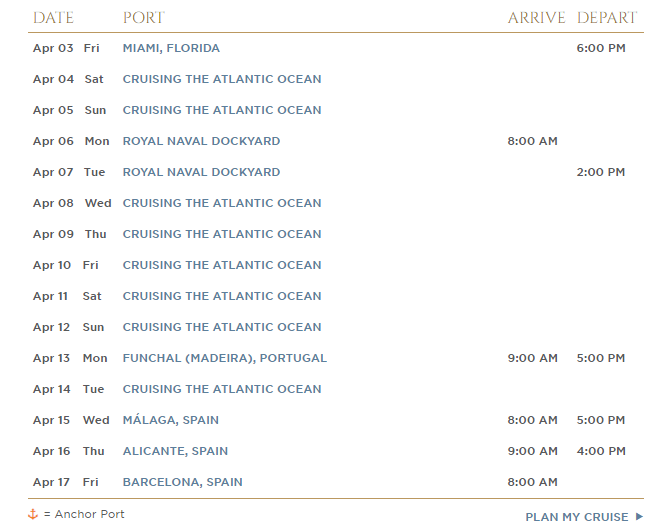Image resolution: width=671 pixels, height=531 pixels.
Task: Open the Plan My Cruise link
Action: click(584, 517)
